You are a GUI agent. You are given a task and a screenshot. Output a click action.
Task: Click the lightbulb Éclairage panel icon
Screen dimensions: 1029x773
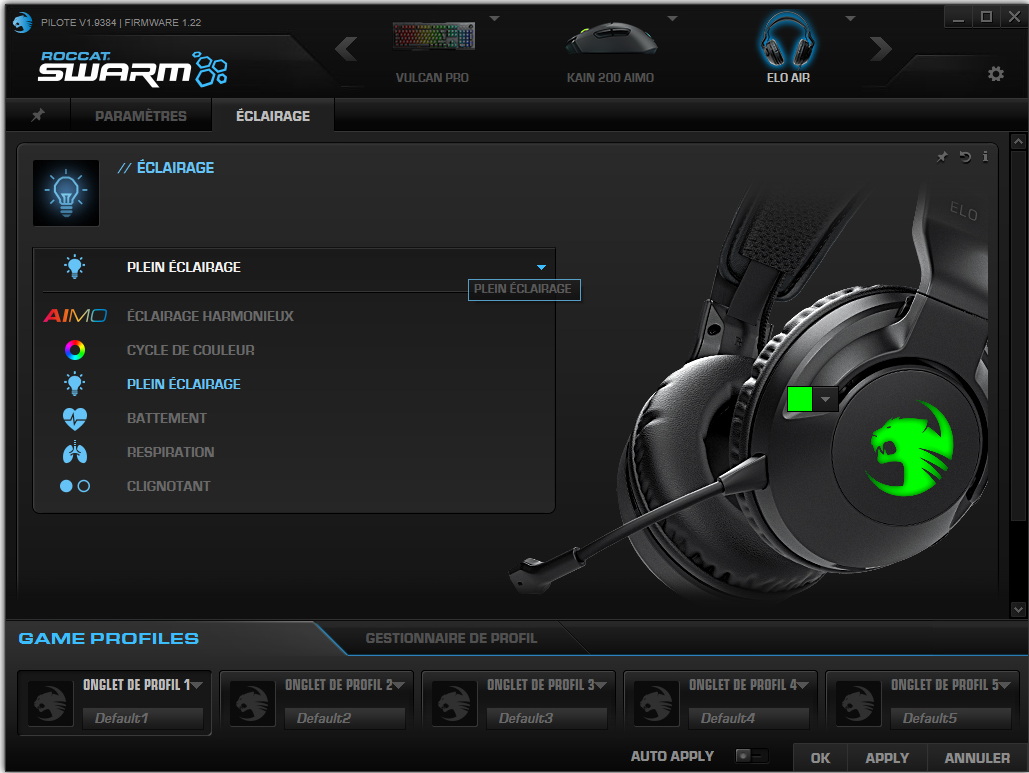tap(65, 192)
